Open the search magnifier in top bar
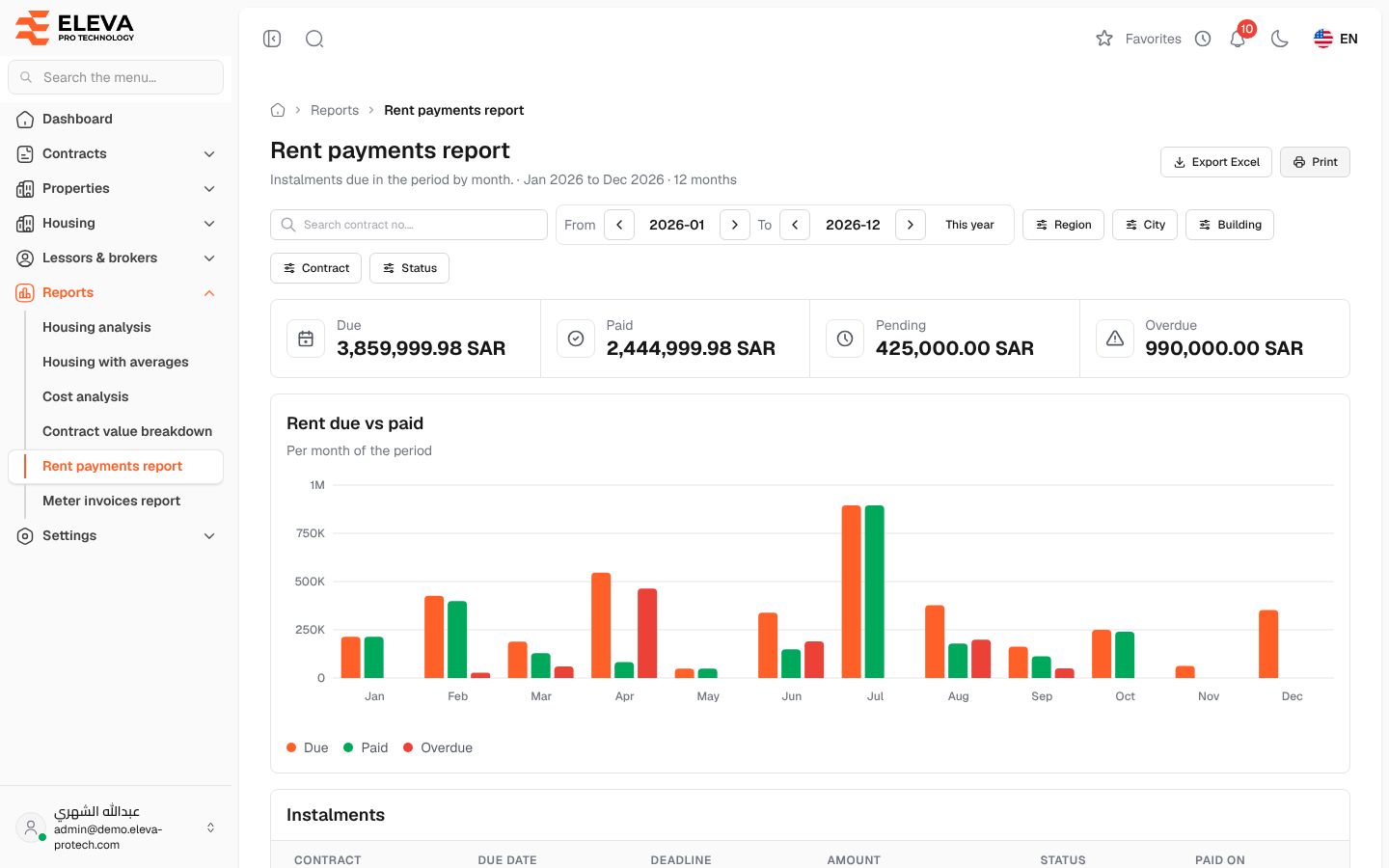1389x868 pixels. (x=314, y=39)
